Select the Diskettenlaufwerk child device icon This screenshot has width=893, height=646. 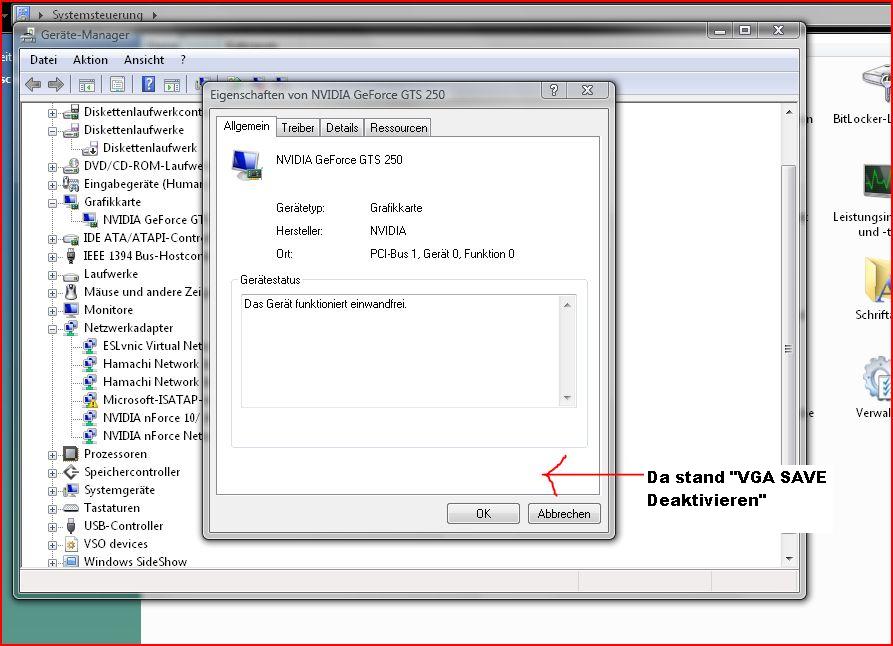[90, 149]
